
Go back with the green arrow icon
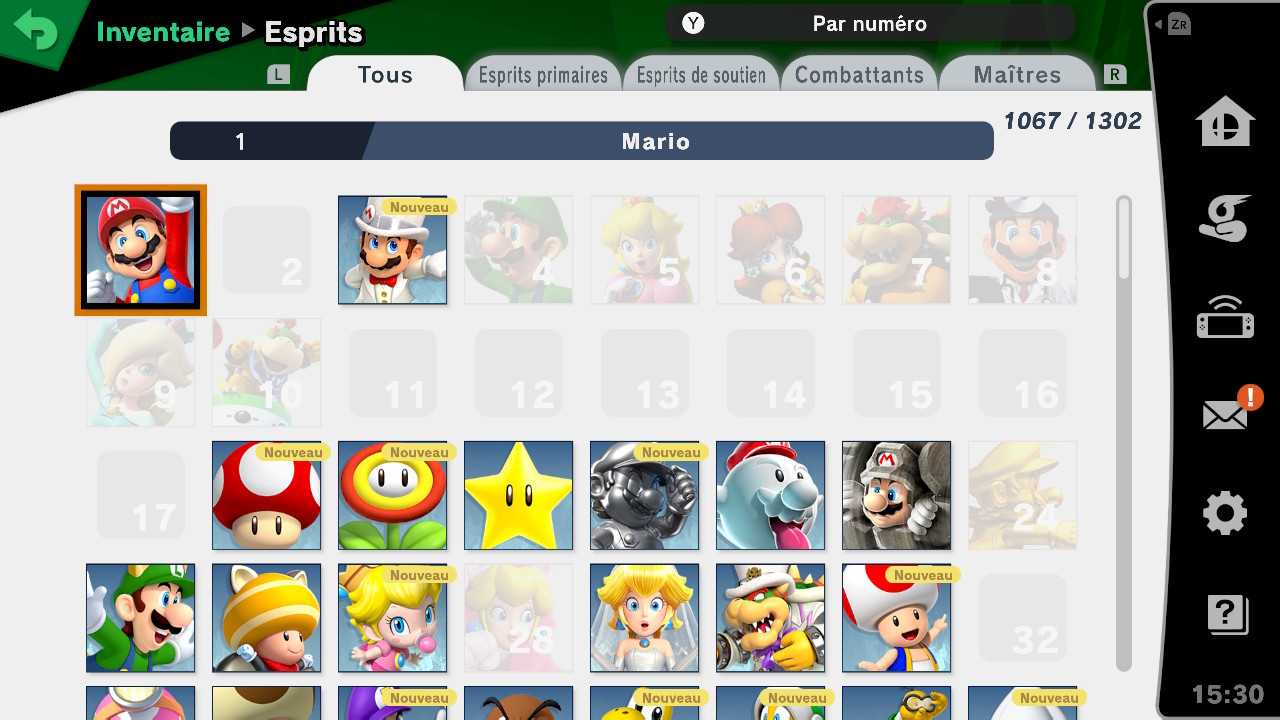pyautogui.click(x=36, y=30)
